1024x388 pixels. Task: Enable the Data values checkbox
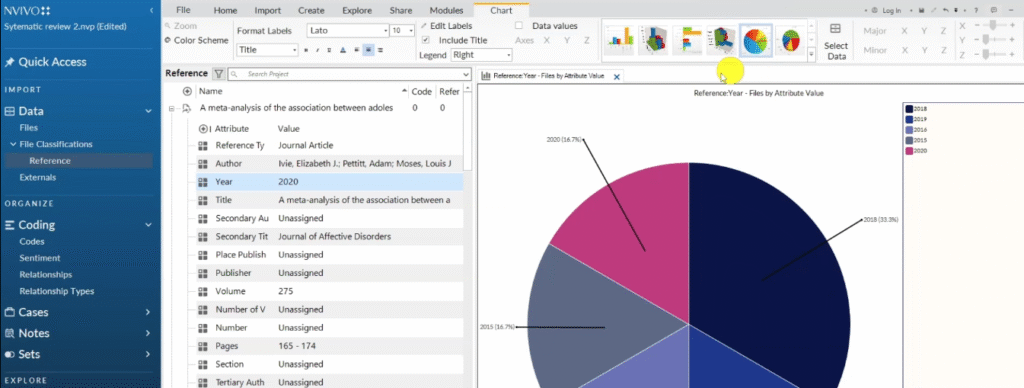[x=519, y=26]
